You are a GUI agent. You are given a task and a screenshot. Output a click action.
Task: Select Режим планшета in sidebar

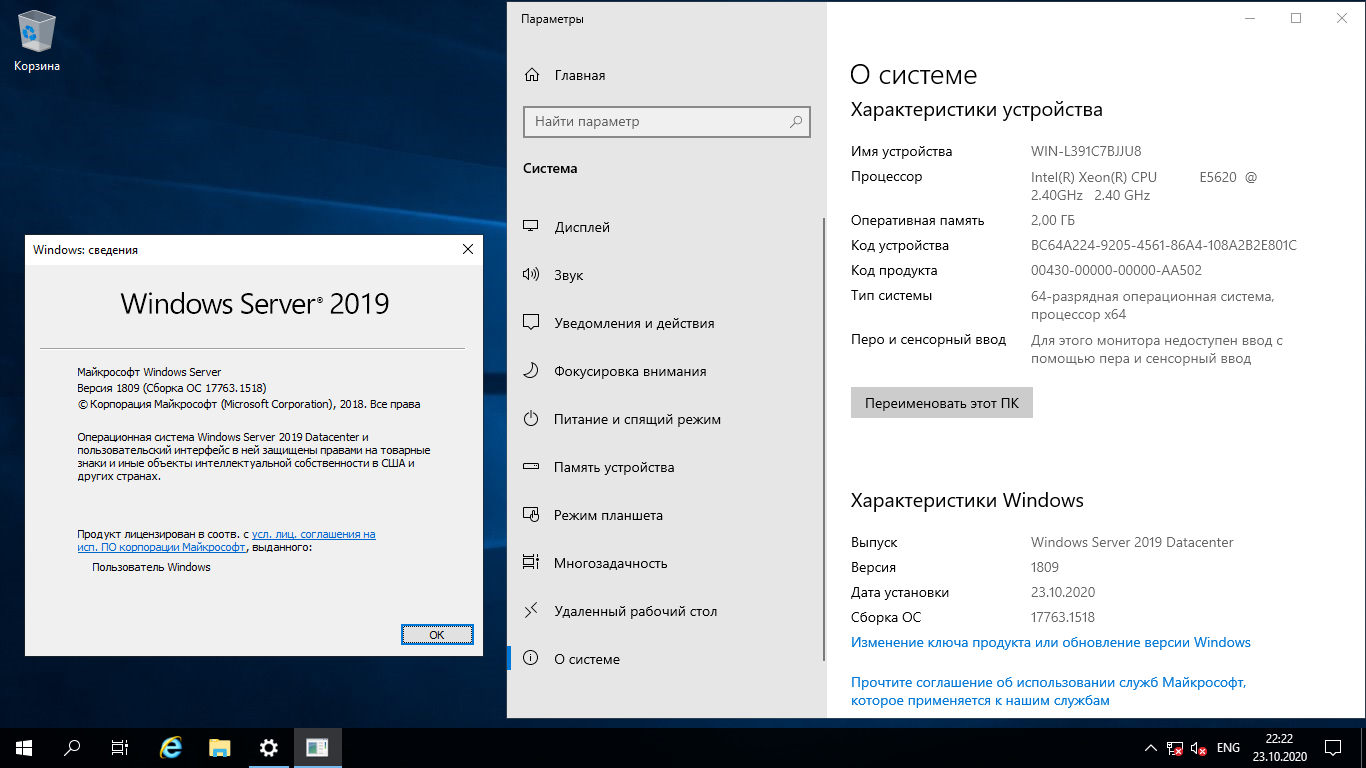608,515
